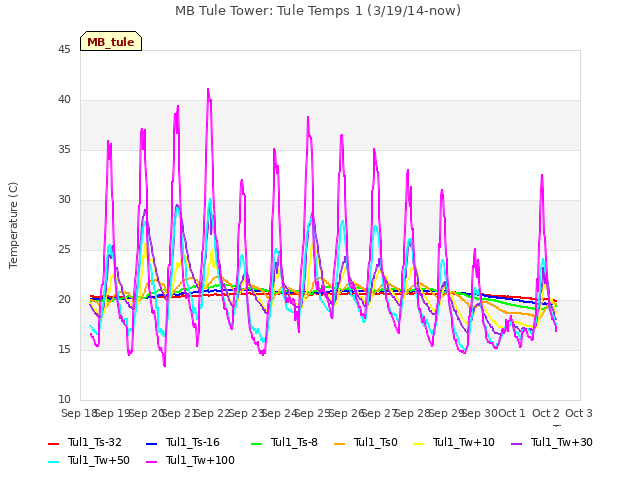
Task: Select the Tul1_Tw+100 legend label
Action: pos(200,460)
